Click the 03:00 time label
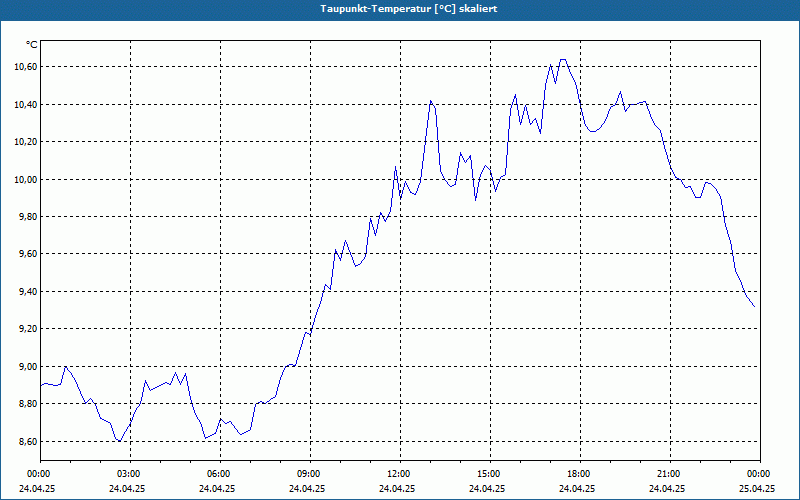800x500 pixels. (x=130, y=474)
